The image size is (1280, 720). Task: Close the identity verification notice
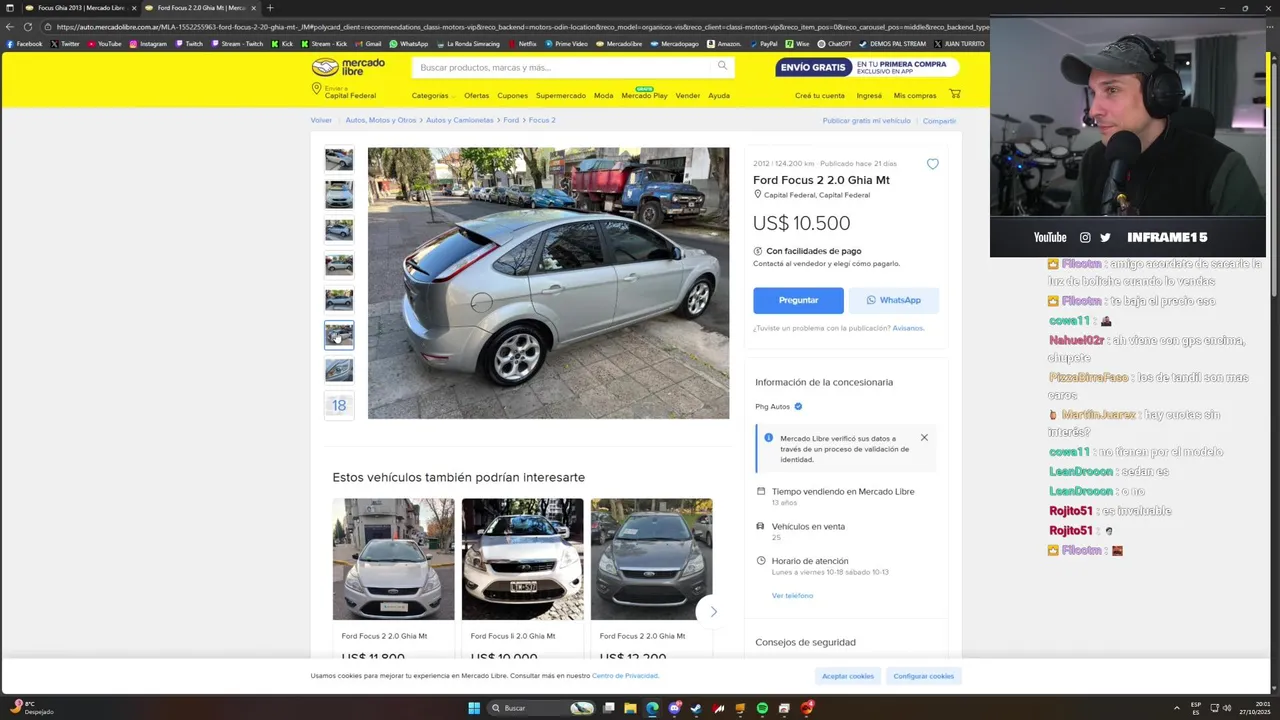pos(924,437)
